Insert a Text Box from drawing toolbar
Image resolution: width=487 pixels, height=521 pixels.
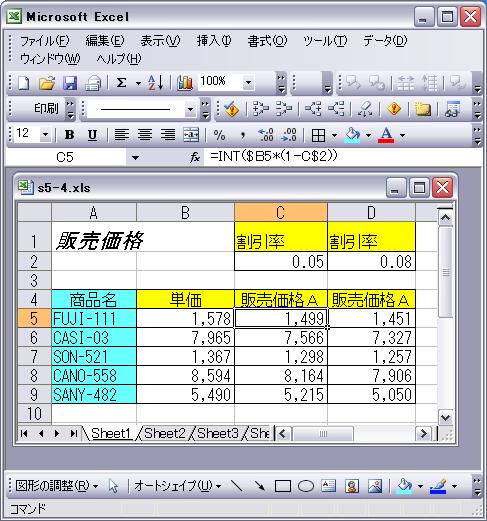(329, 486)
